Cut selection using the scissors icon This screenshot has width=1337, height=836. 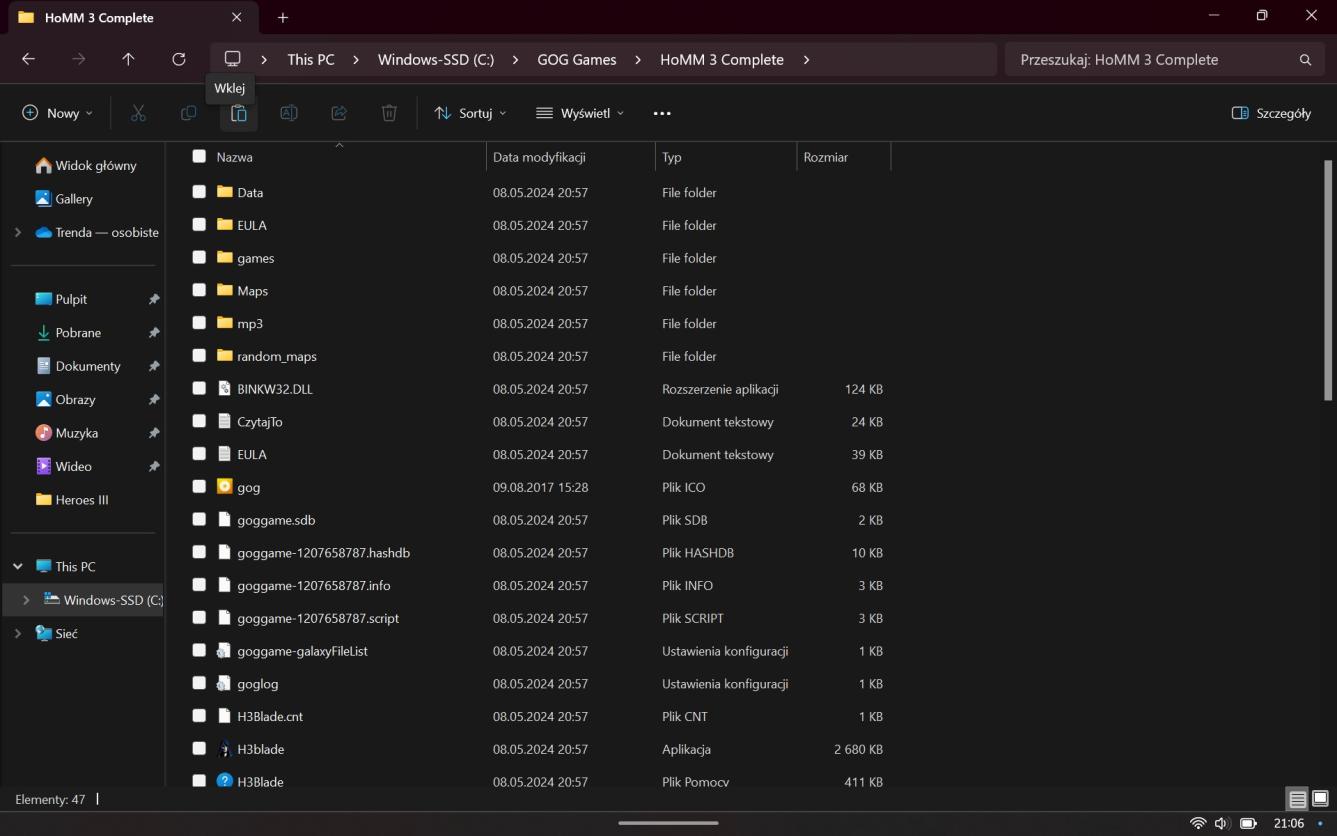pos(137,112)
